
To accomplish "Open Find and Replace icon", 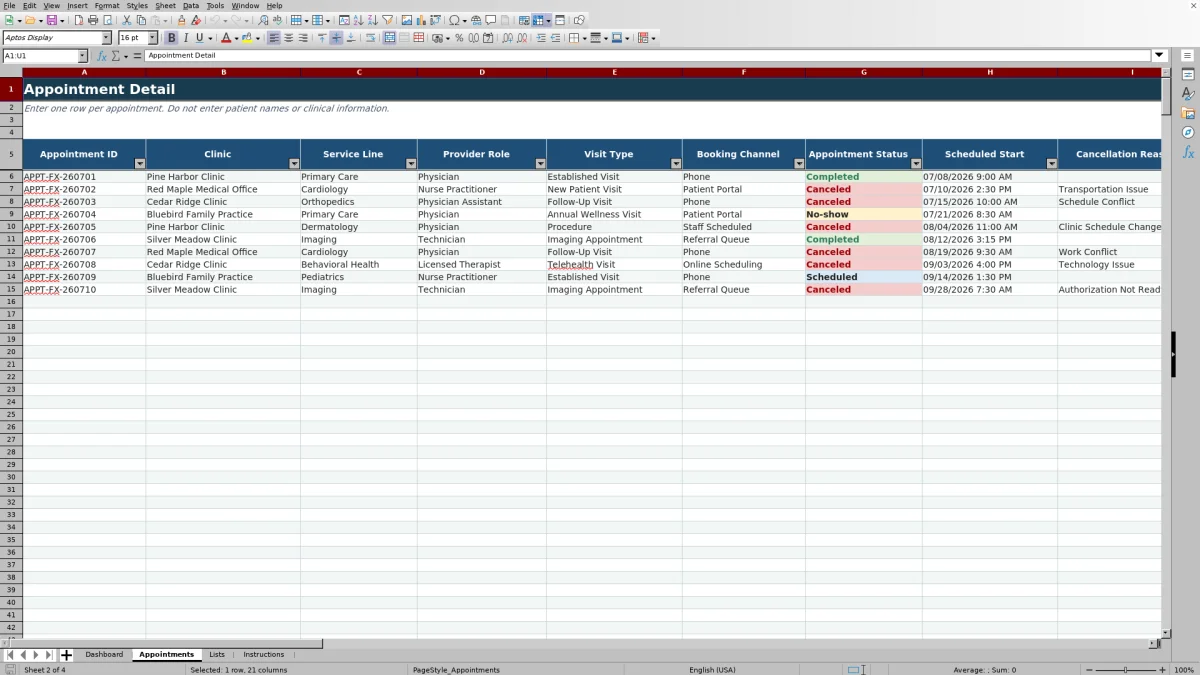I will pos(263,20).
